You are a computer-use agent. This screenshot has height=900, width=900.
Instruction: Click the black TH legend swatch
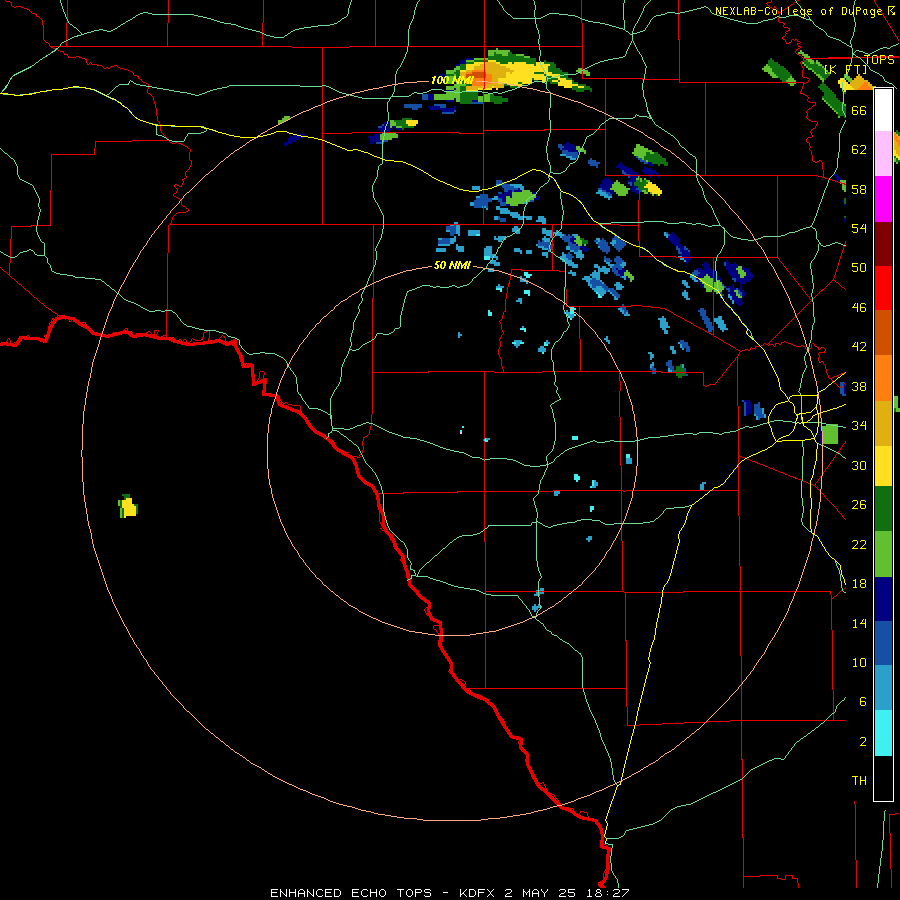coord(883,778)
